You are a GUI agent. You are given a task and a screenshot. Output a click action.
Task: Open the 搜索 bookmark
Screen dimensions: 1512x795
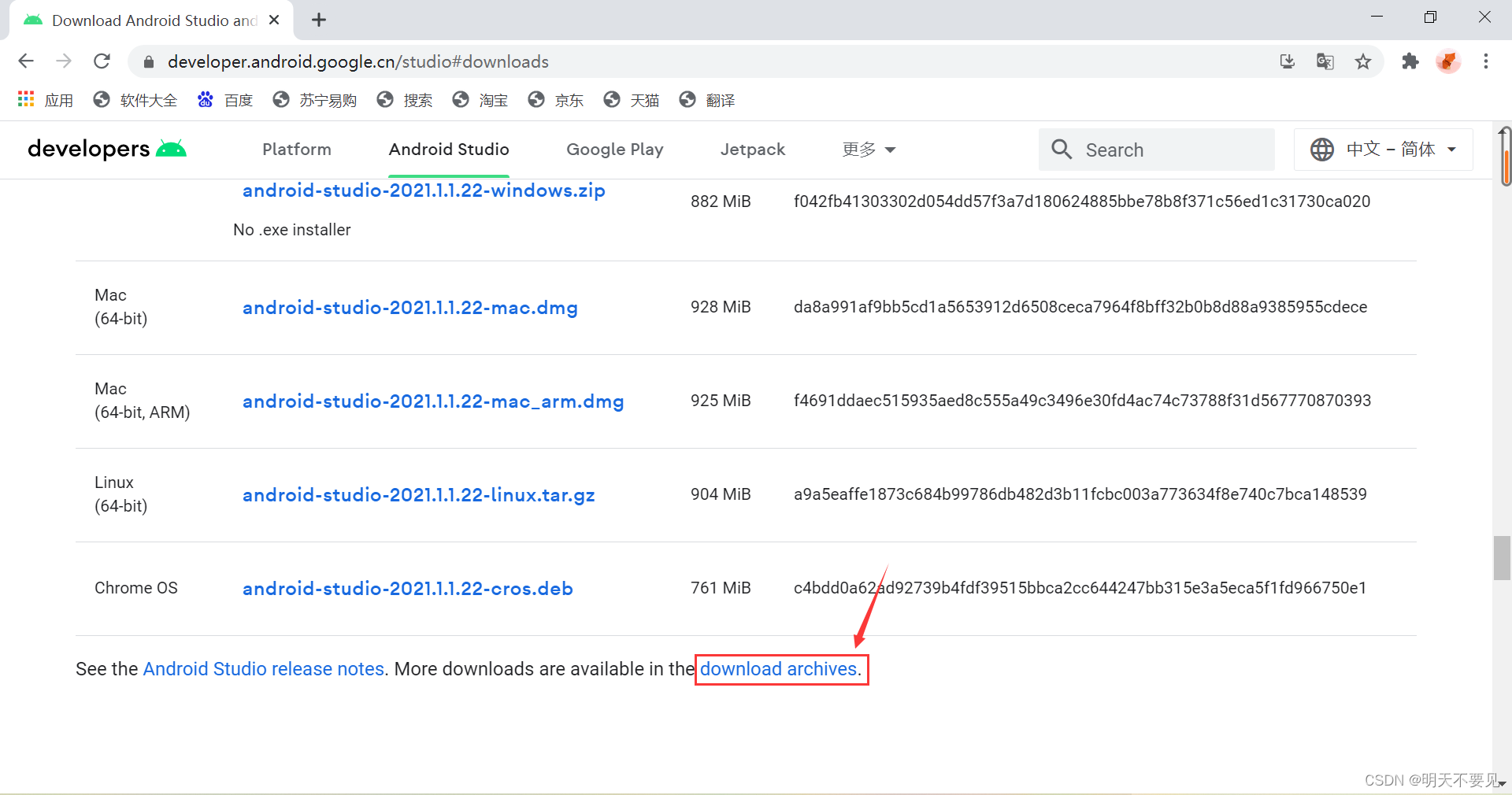pyautogui.click(x=405, y=100)
